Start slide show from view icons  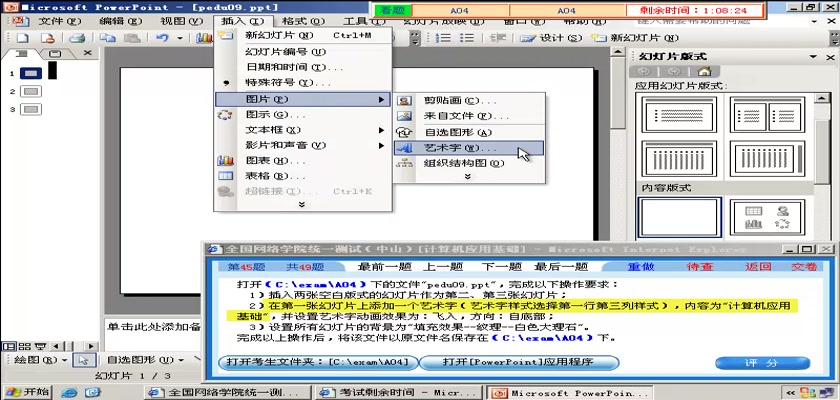pos(40,346)
